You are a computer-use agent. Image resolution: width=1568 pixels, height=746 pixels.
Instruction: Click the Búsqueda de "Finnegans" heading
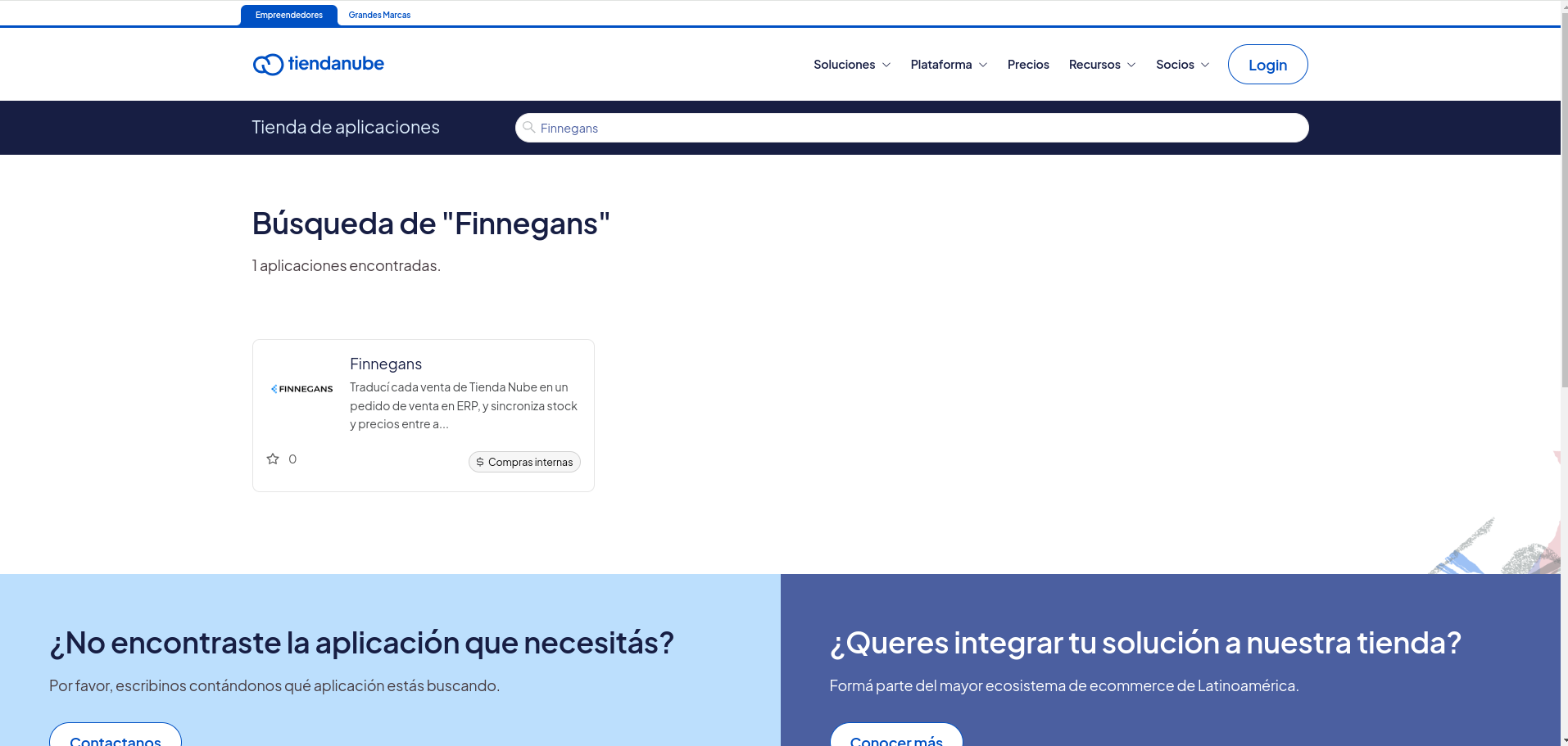click(x=431, y=224)
